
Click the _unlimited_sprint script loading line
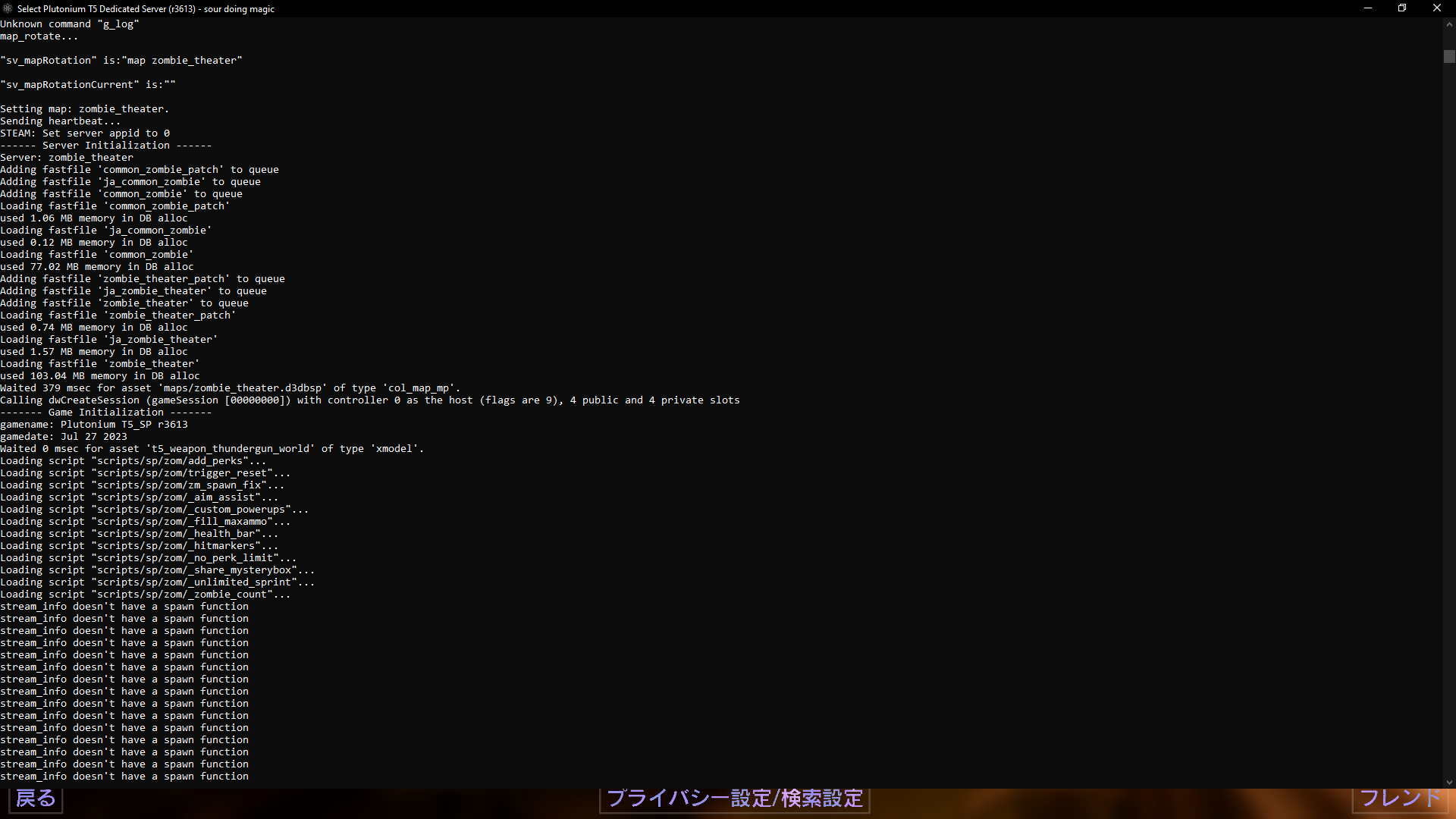coord(158,582)
